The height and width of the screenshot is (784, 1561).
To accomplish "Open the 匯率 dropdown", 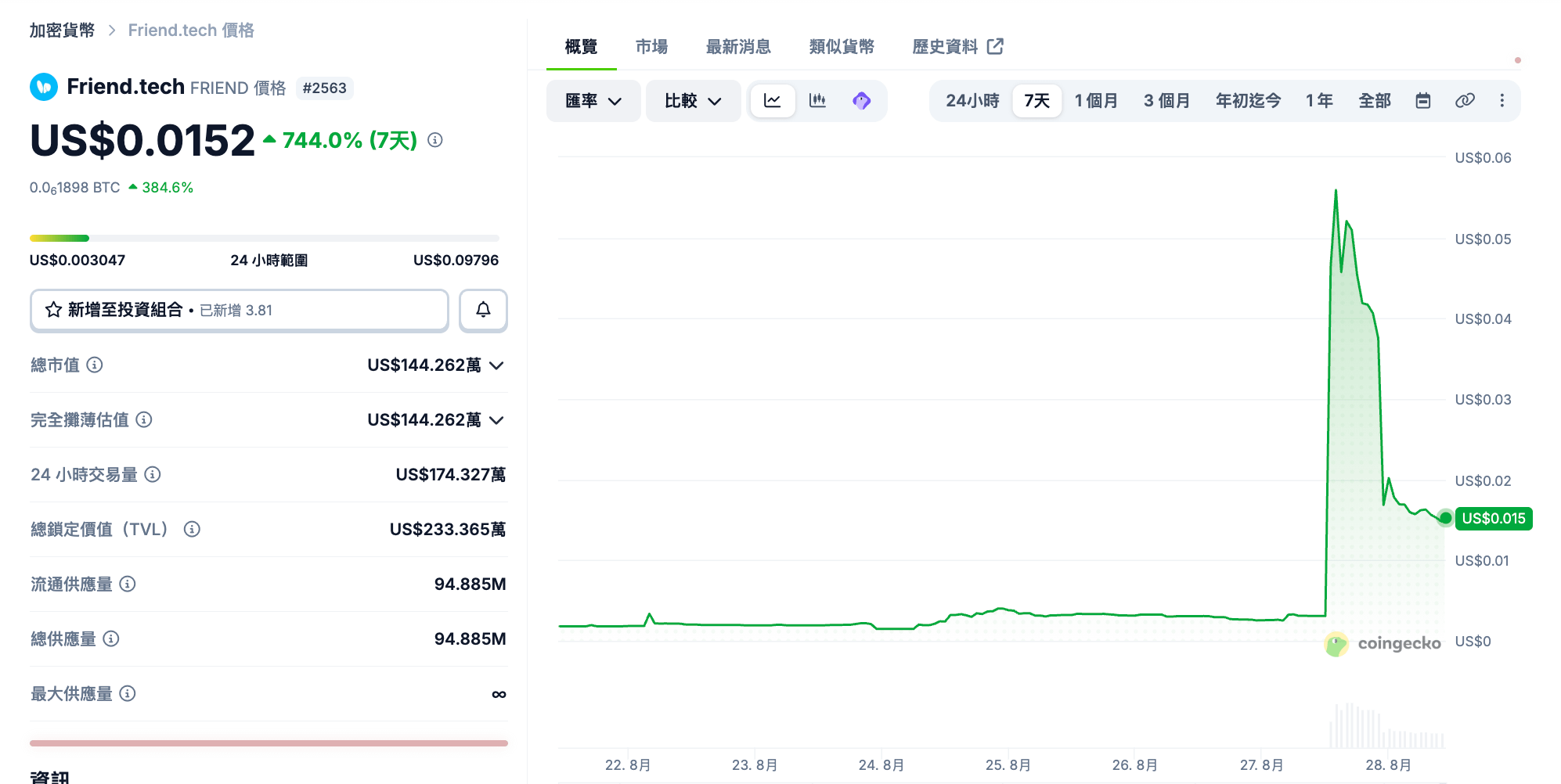I will pos(593,101).
